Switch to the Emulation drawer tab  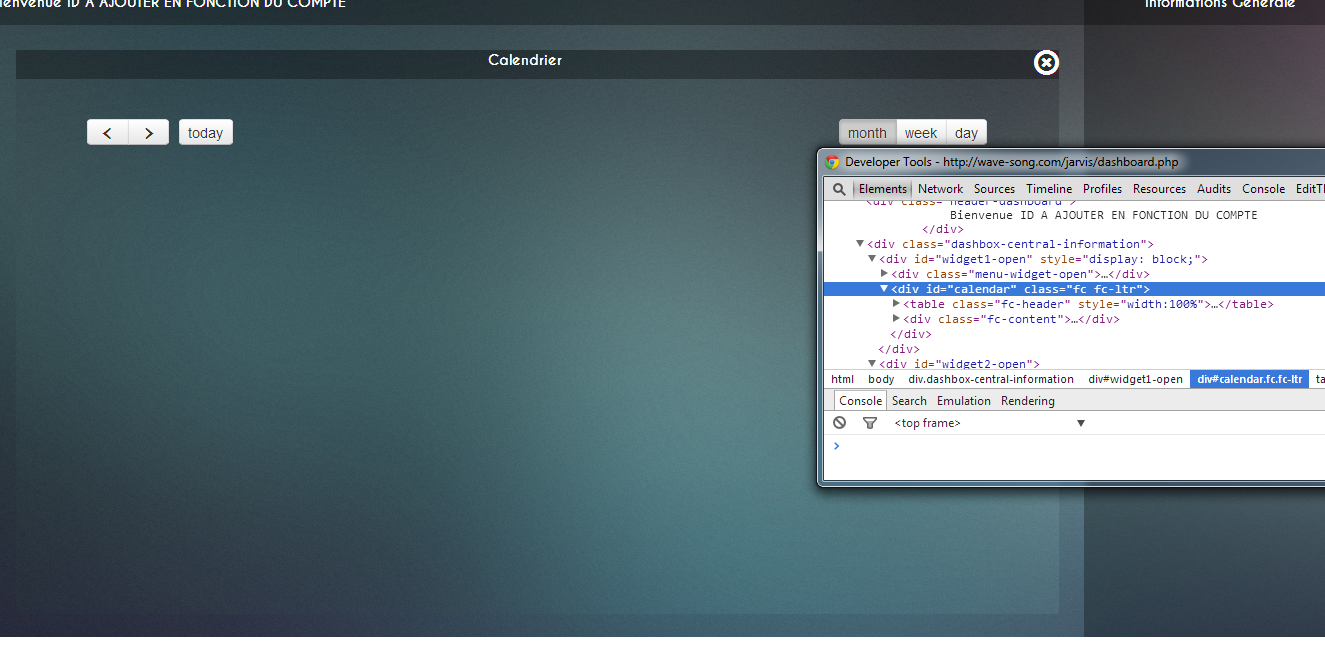point(963,401)
